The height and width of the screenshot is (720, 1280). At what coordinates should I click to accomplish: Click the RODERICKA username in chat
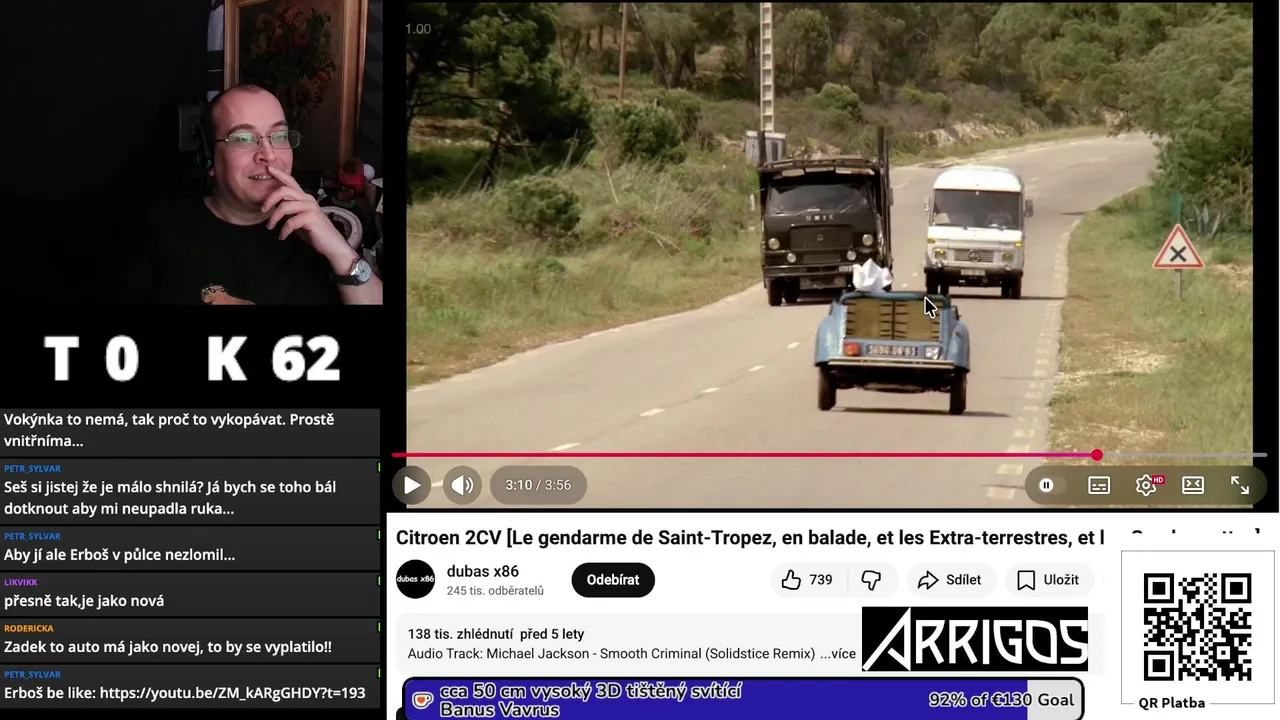[29, 628]
